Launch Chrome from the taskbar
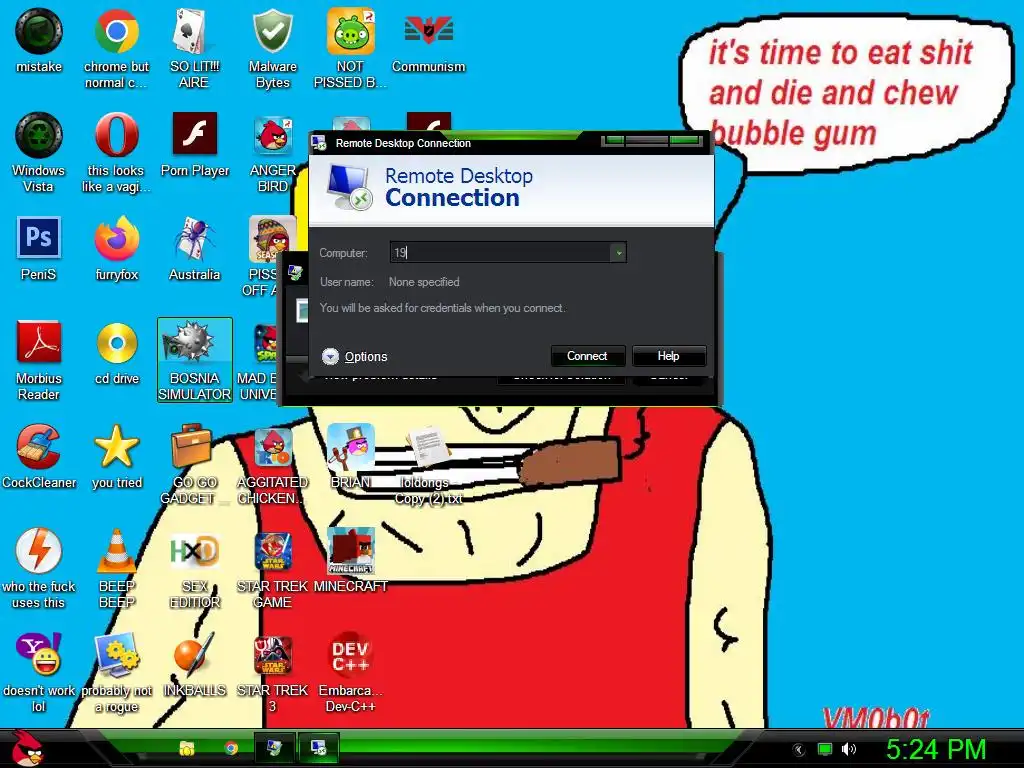Viewport: 1024px width, 768px height. tap(231, 748)
